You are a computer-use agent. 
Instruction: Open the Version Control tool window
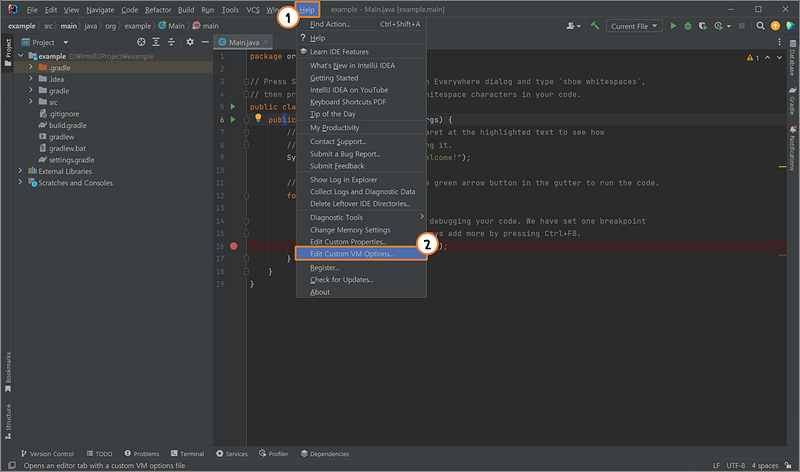pos(47,454)
